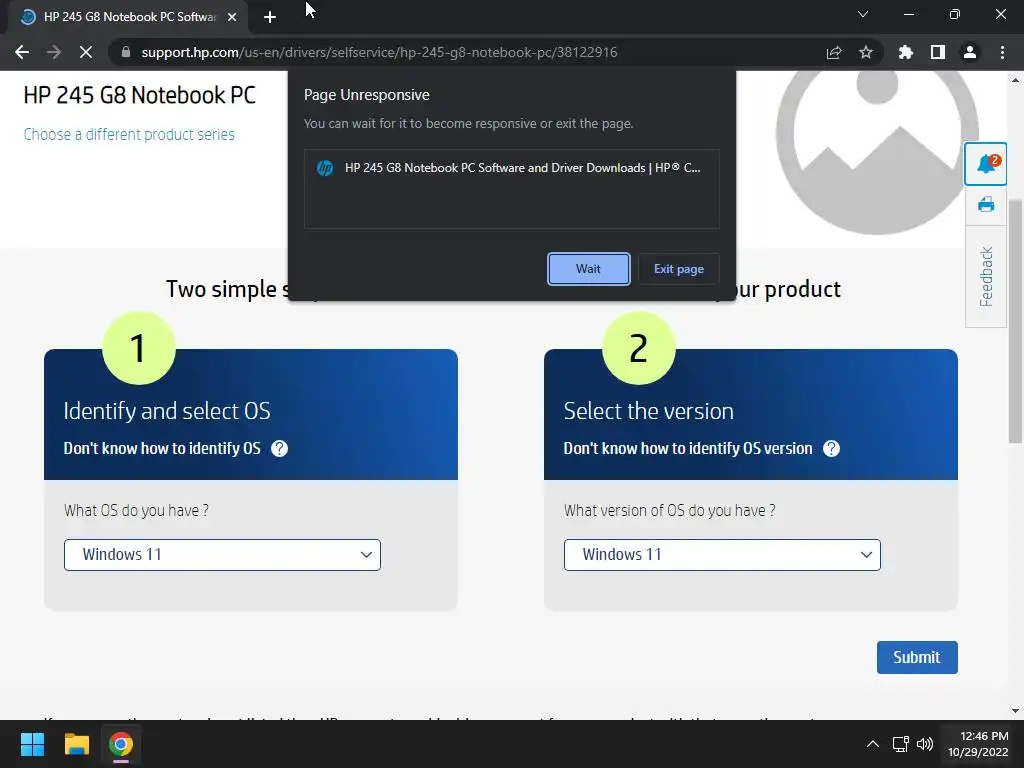Click the browser back arrow

[22, 52]
